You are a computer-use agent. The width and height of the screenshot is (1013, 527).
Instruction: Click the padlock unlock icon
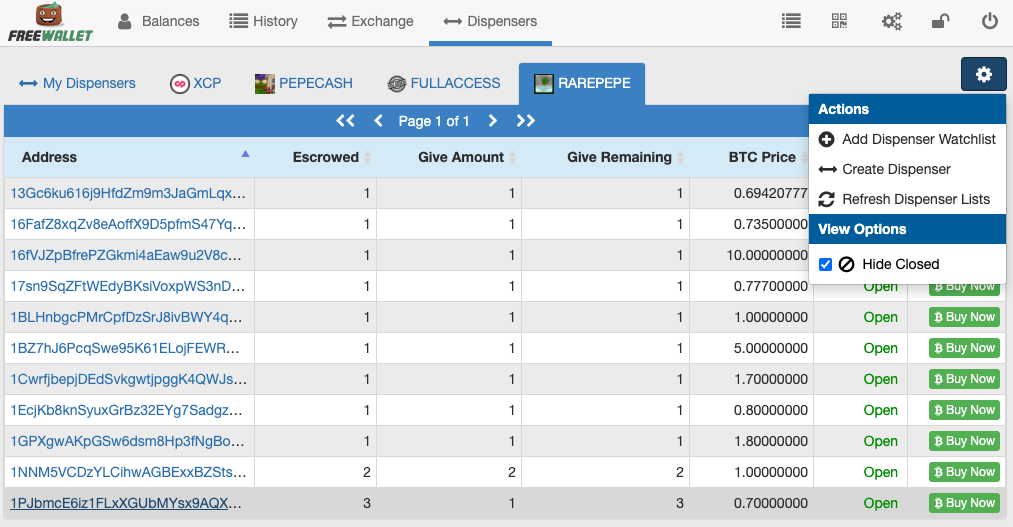(940, 21)
